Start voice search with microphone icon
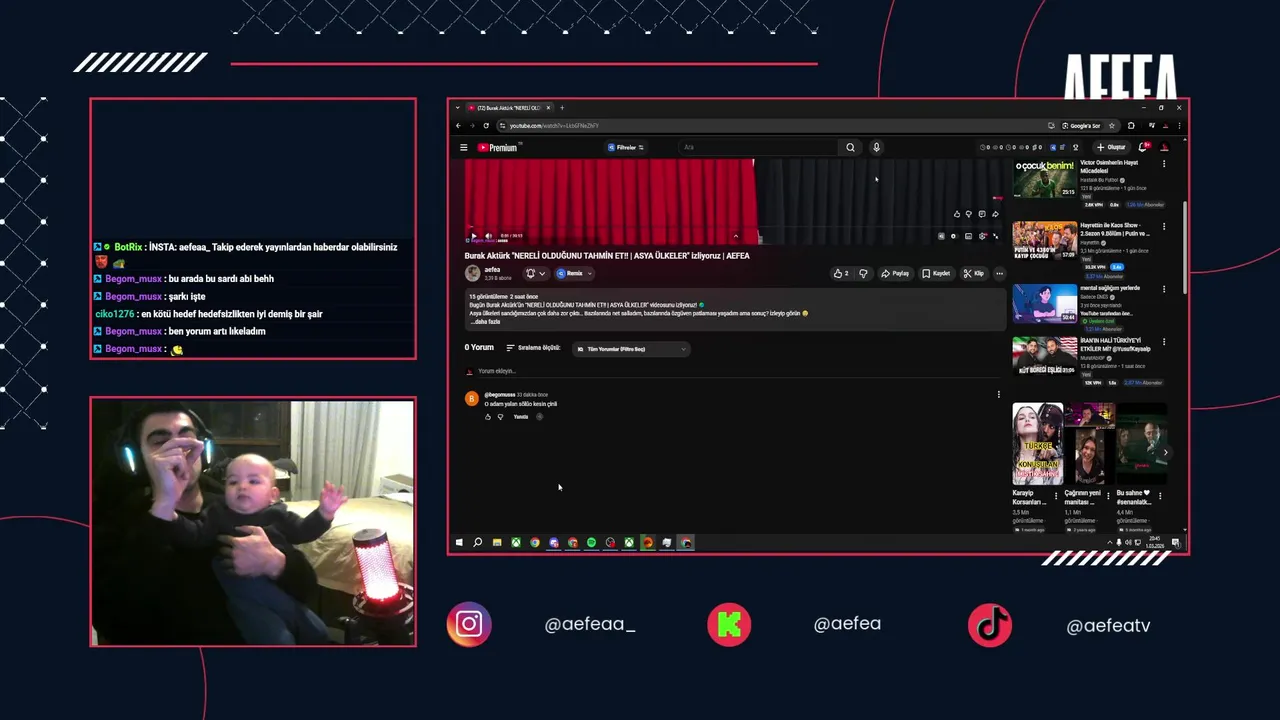Screen dimensions: 1280x720 pos(876,147)
